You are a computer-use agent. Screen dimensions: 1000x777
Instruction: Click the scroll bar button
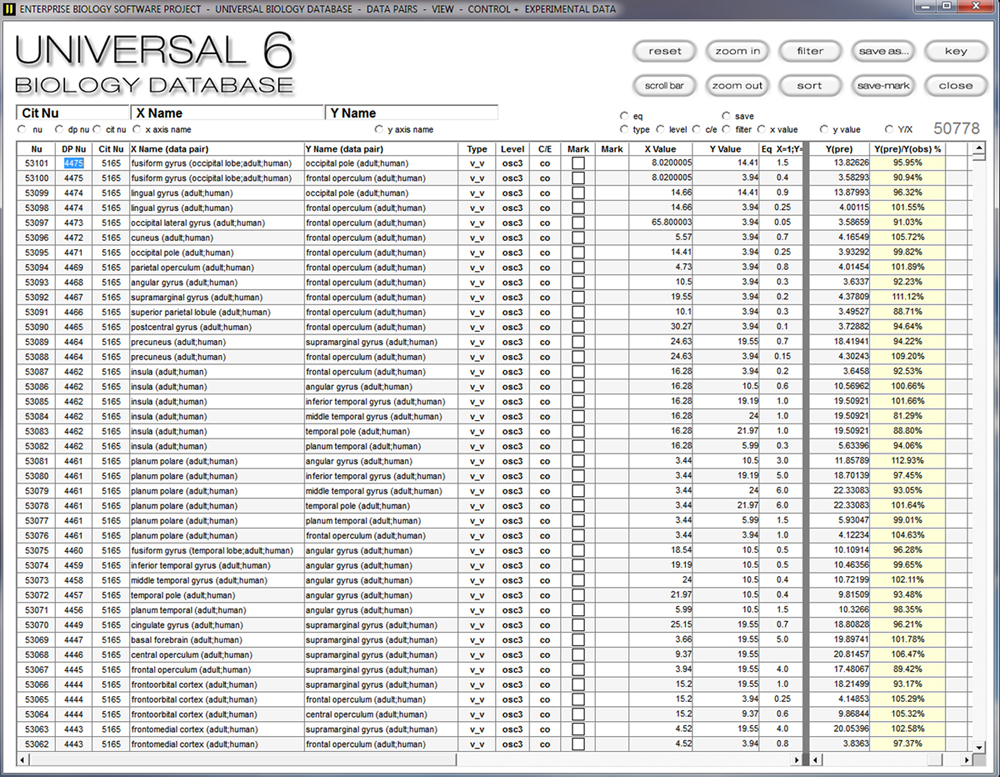tap(665, 85)
